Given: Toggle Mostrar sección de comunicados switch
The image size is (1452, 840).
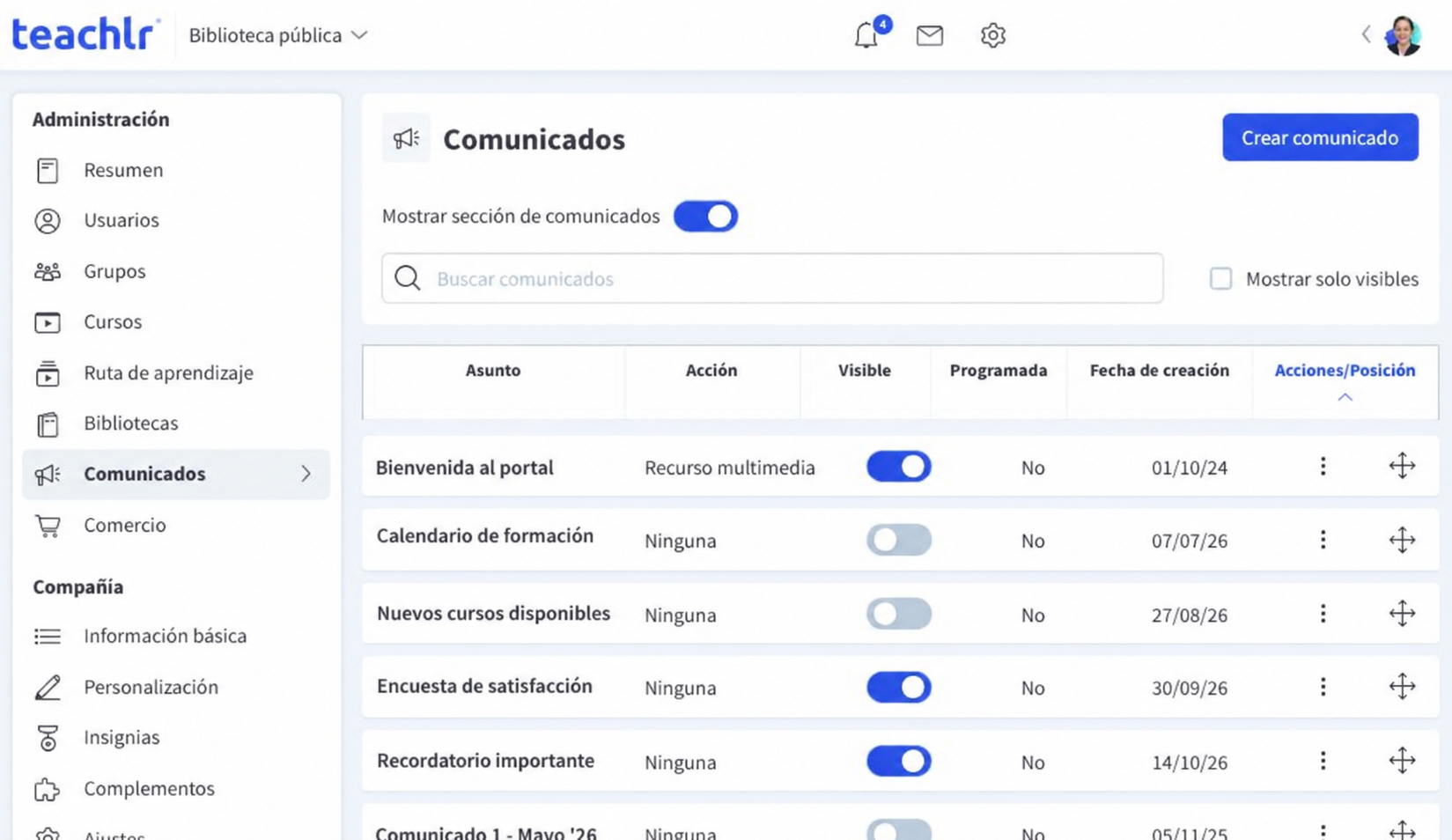Looking at the screenshot, I should (705, 217).
